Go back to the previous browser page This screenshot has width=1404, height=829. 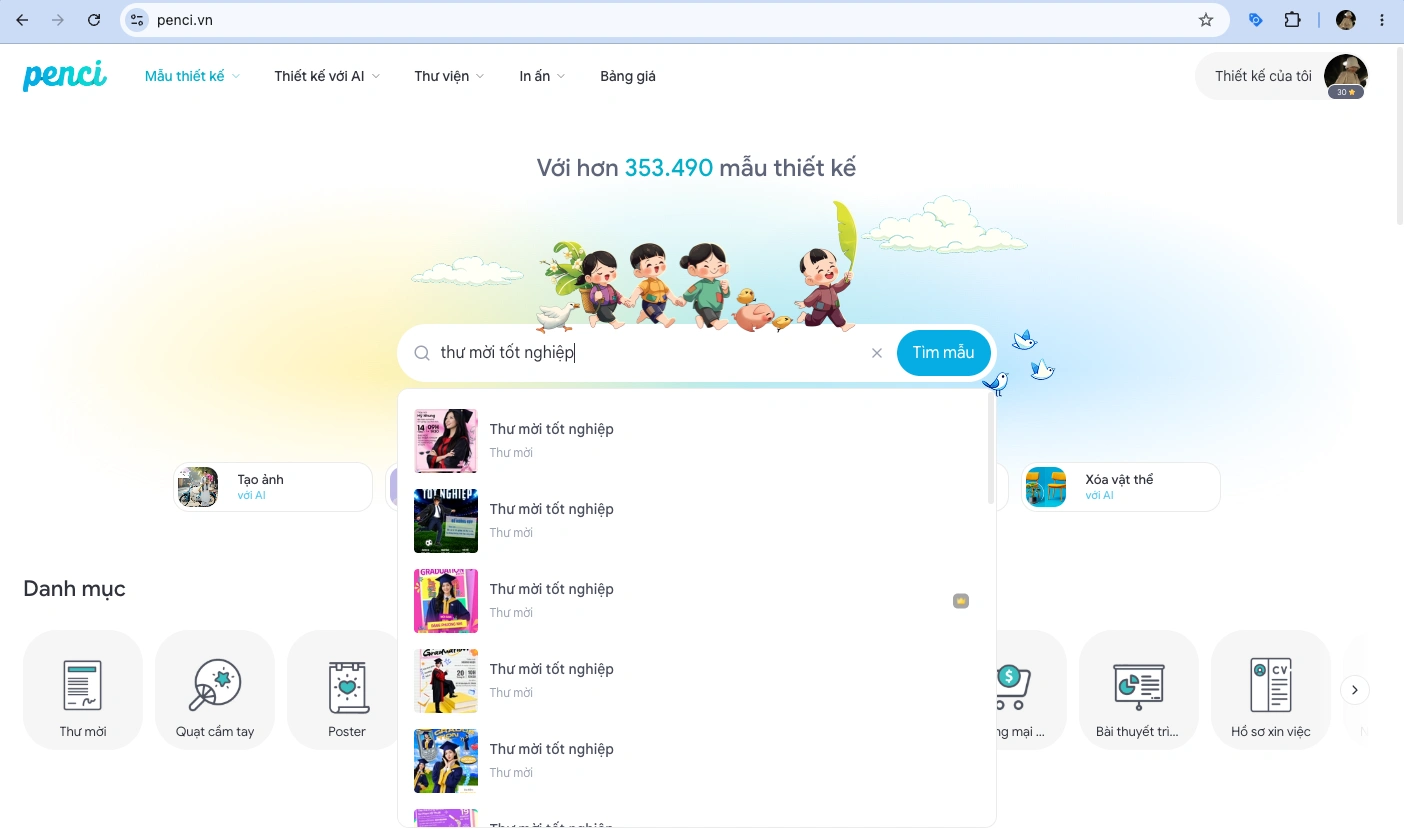point(22,20)
